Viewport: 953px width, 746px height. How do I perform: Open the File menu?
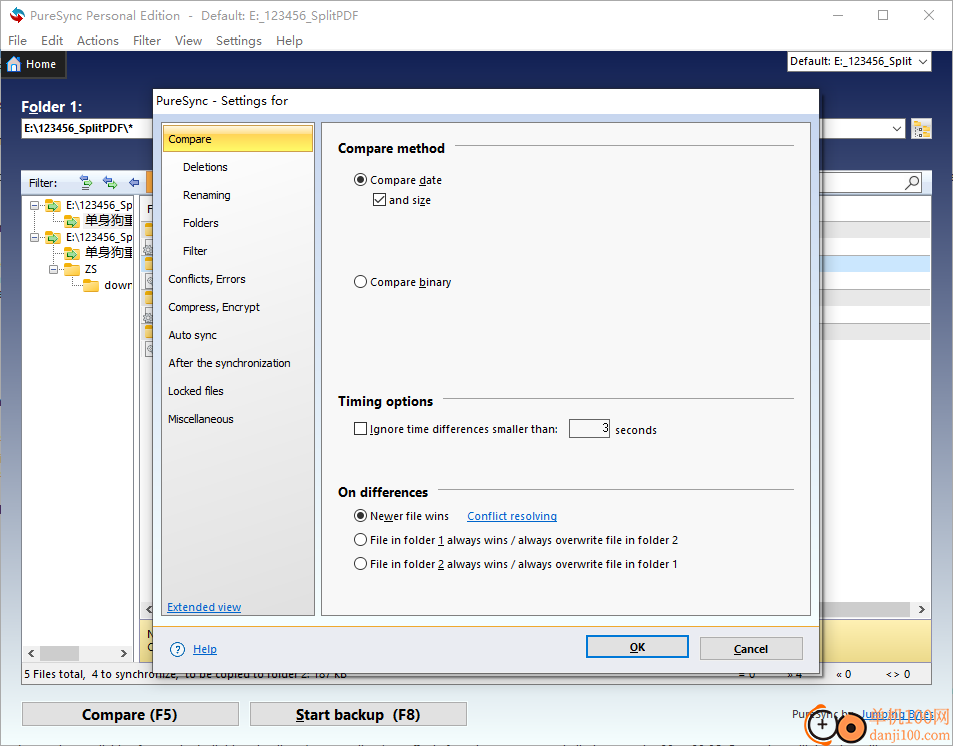(x=17, y=41)
